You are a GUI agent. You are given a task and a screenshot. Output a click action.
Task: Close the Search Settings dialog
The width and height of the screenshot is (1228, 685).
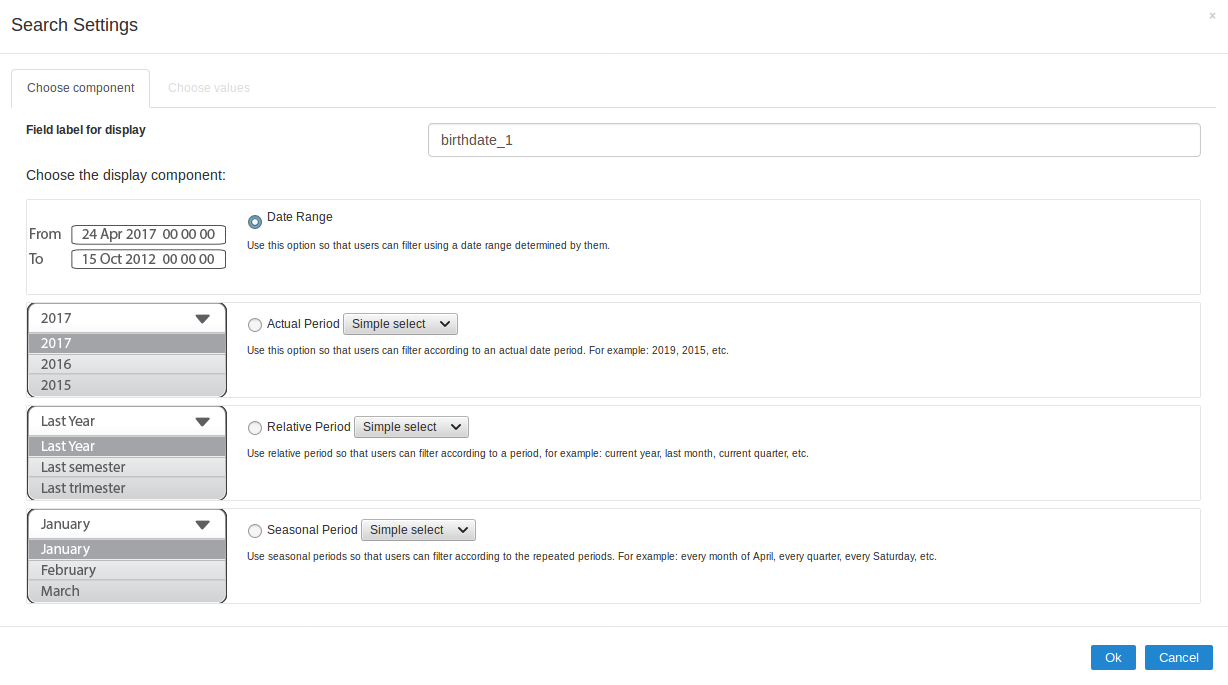1212,15
